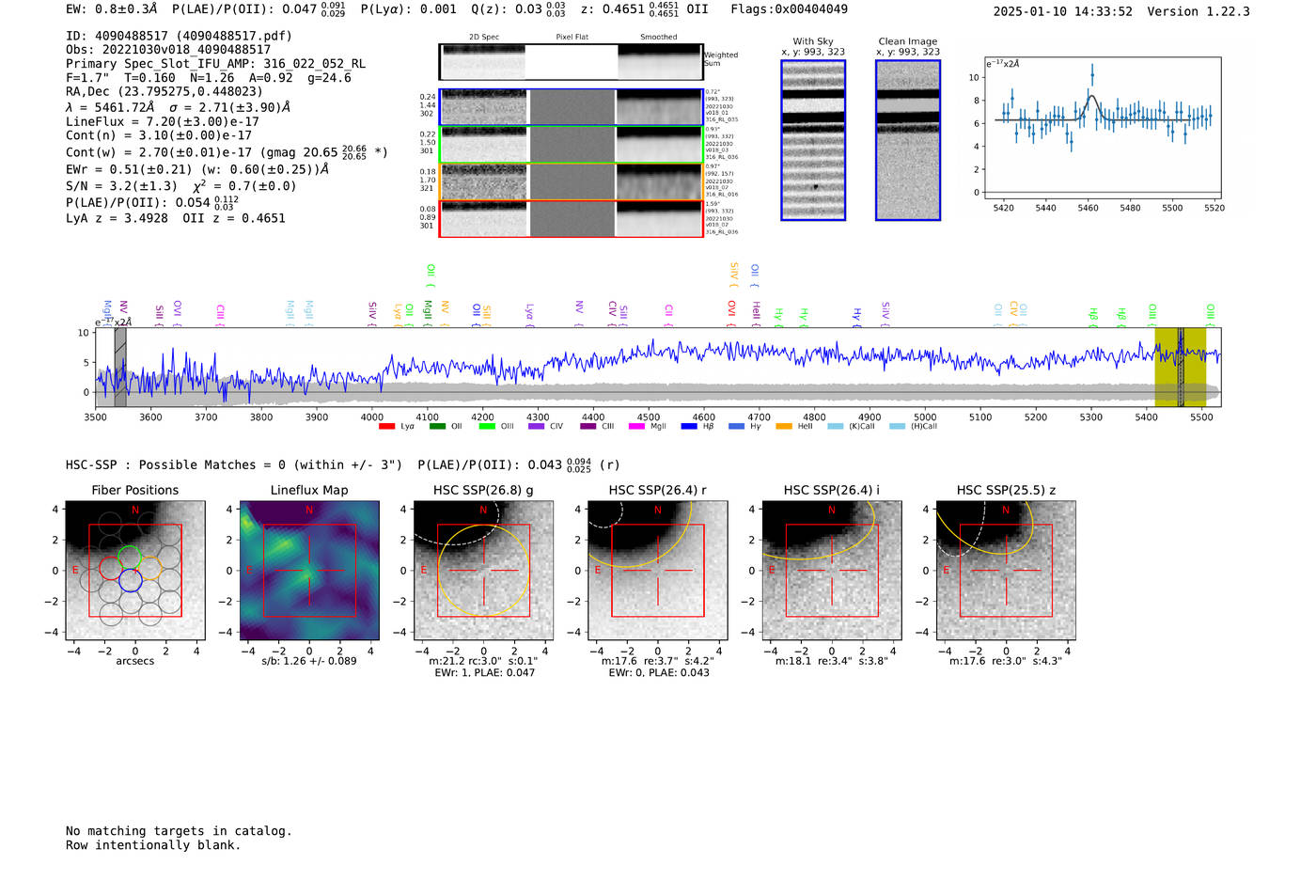
Task: Click the yellow highlighted band in full spectrum
Action: (x=1181, y=368)
